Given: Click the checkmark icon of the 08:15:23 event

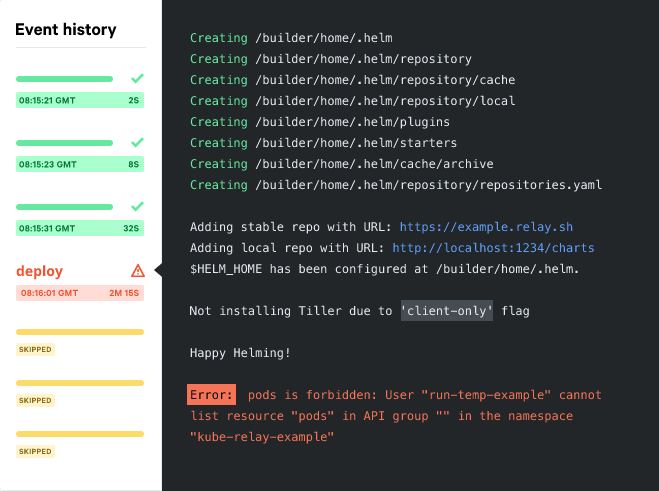Looking at the screenshot, I should click(137, 142).
